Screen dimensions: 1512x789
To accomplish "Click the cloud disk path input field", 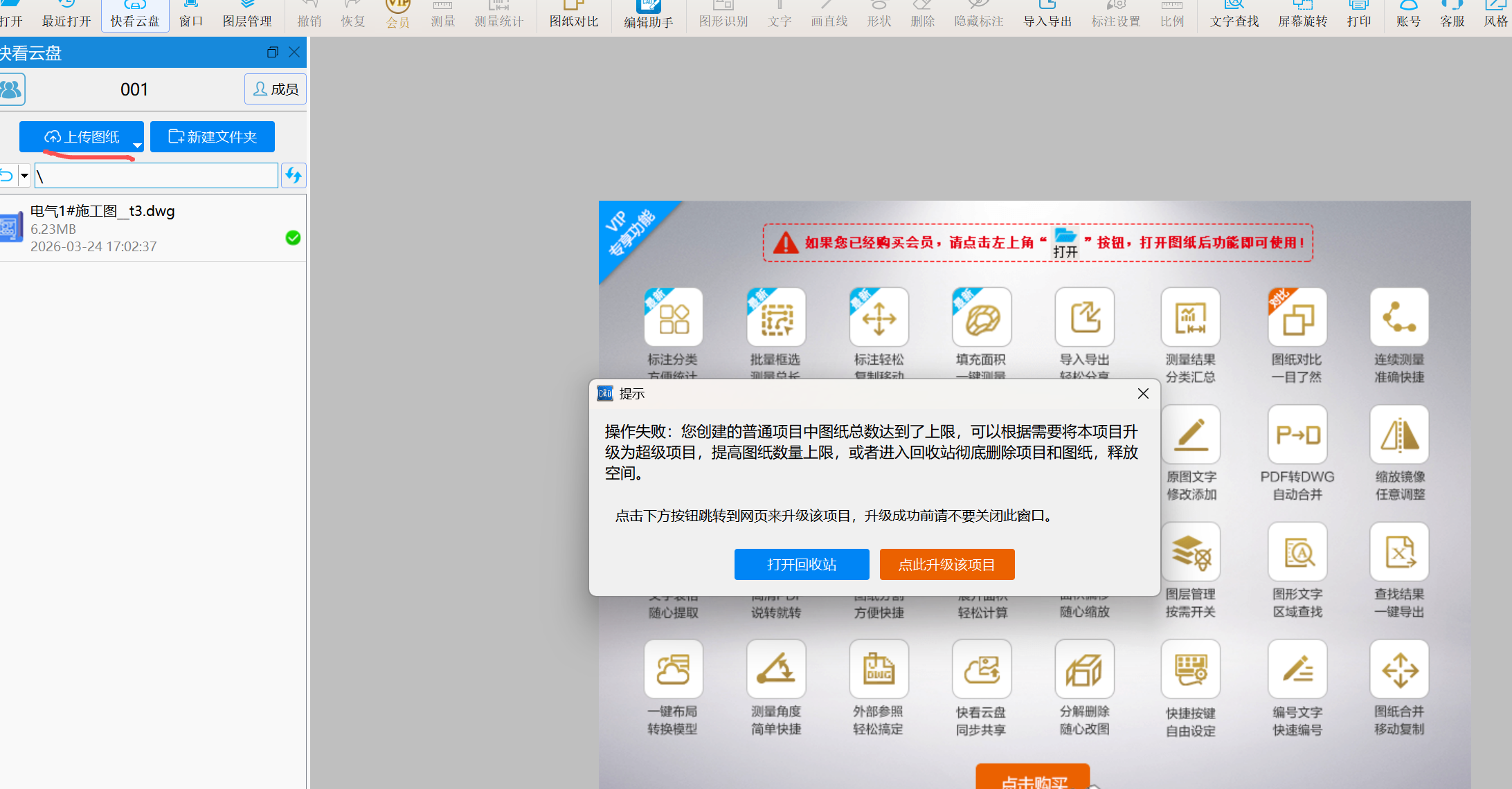I will tap(156, 176).
